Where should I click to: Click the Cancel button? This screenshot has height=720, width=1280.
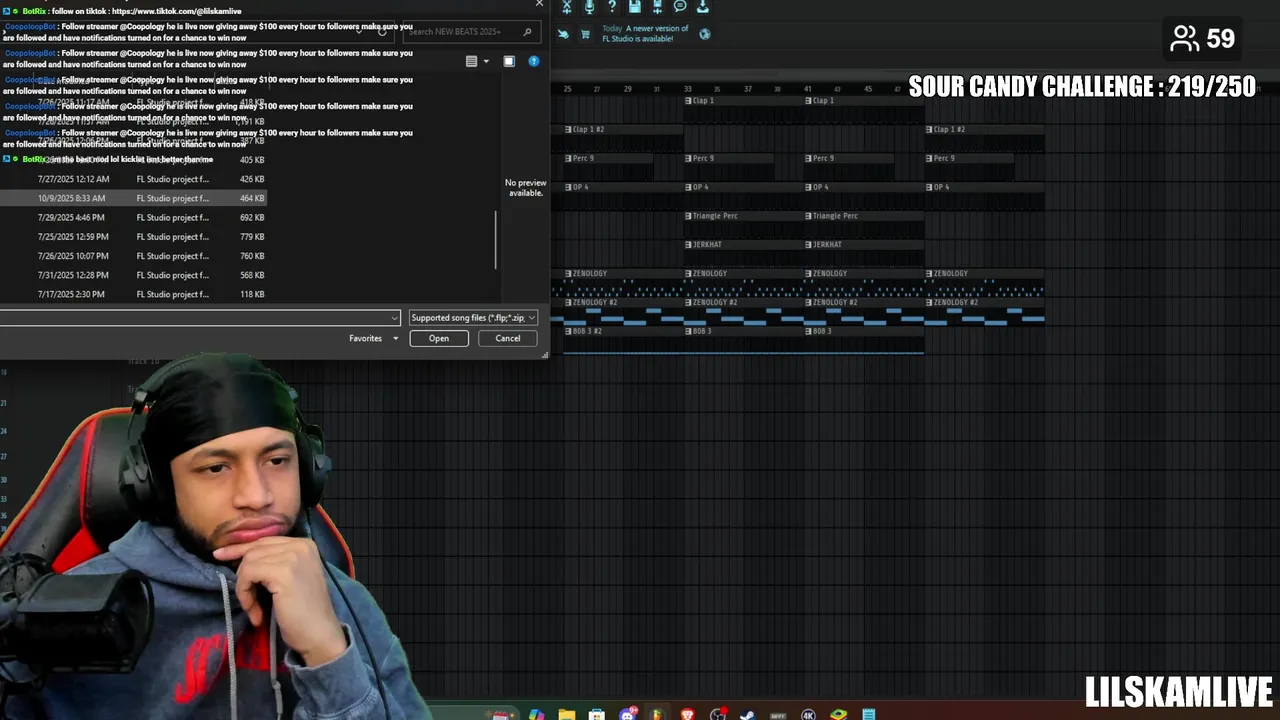[508, 339]
